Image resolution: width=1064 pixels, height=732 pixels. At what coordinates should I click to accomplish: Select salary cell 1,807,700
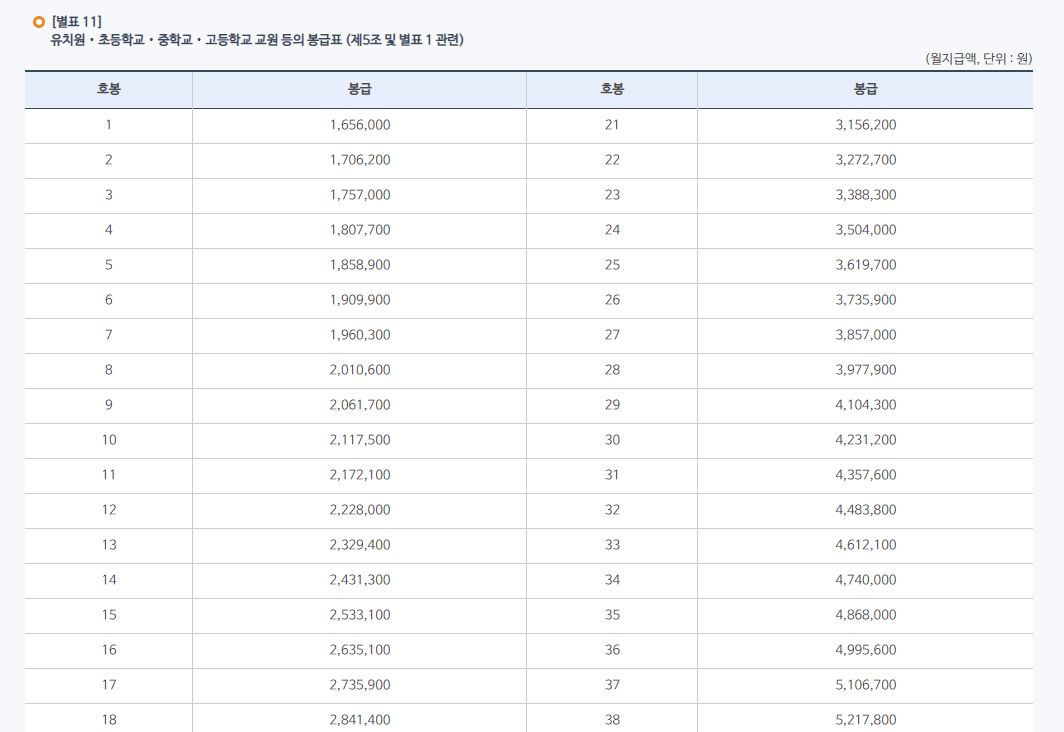[x=360, y=230]
